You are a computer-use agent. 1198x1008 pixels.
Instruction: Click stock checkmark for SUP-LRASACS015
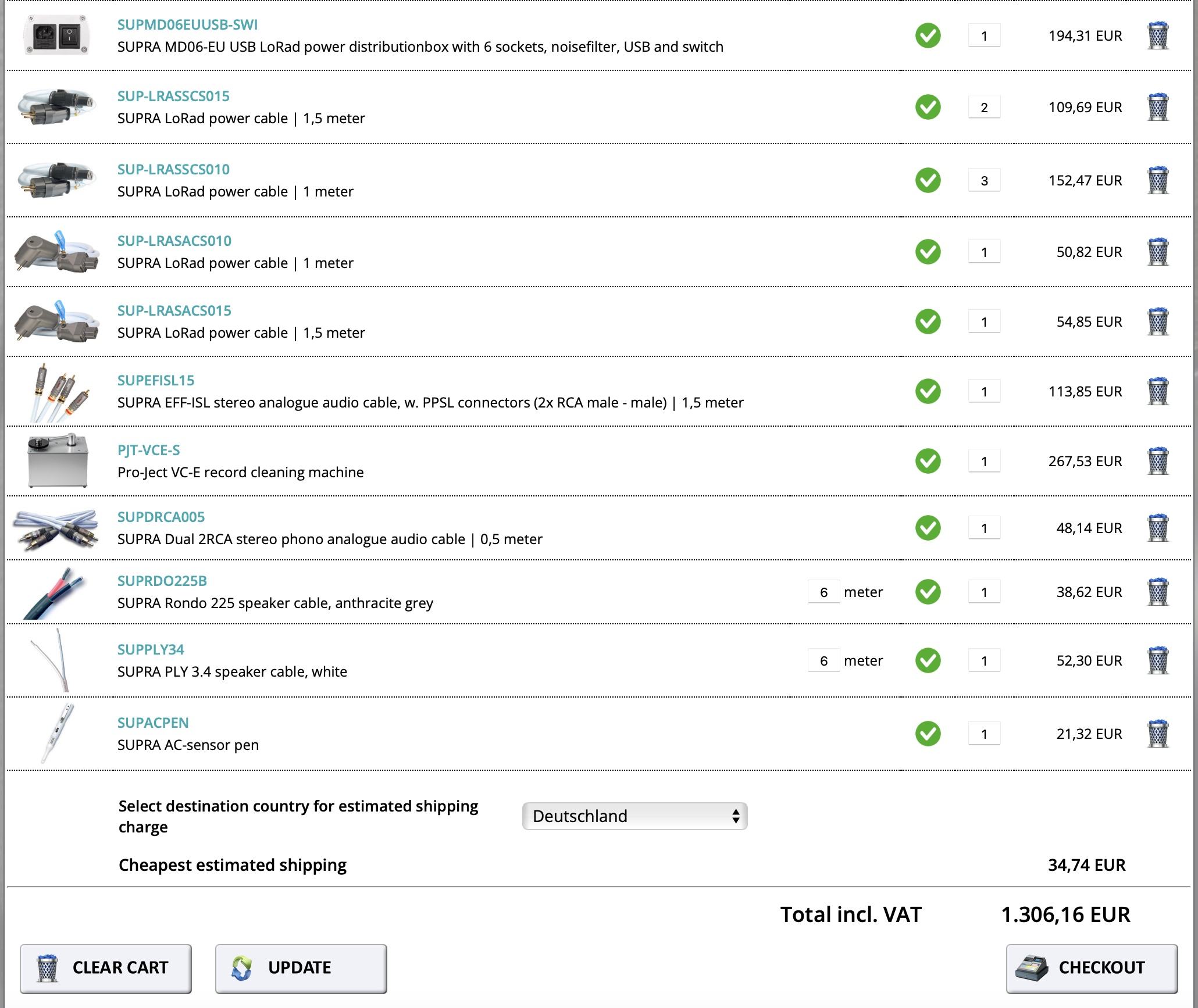pyautogui.click(x=928, y=321)
